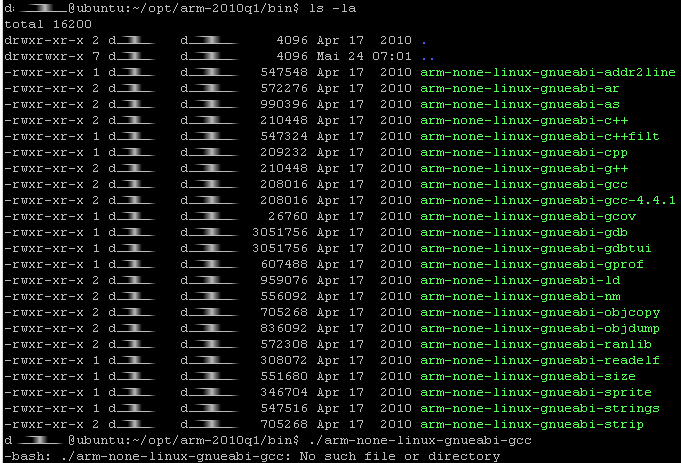Select the arm-none-linux-gnueabi-c++filt filename

tap(539, 136)
